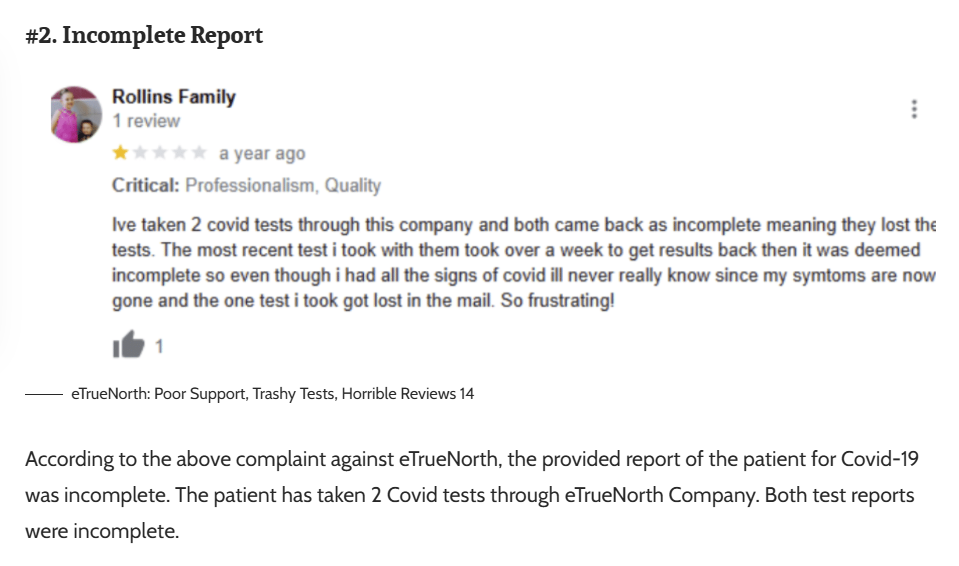The image size is (959, 566).
Task: Click the paragraph beginning "According to the above complaint"
Action: [x=472, y=495]
